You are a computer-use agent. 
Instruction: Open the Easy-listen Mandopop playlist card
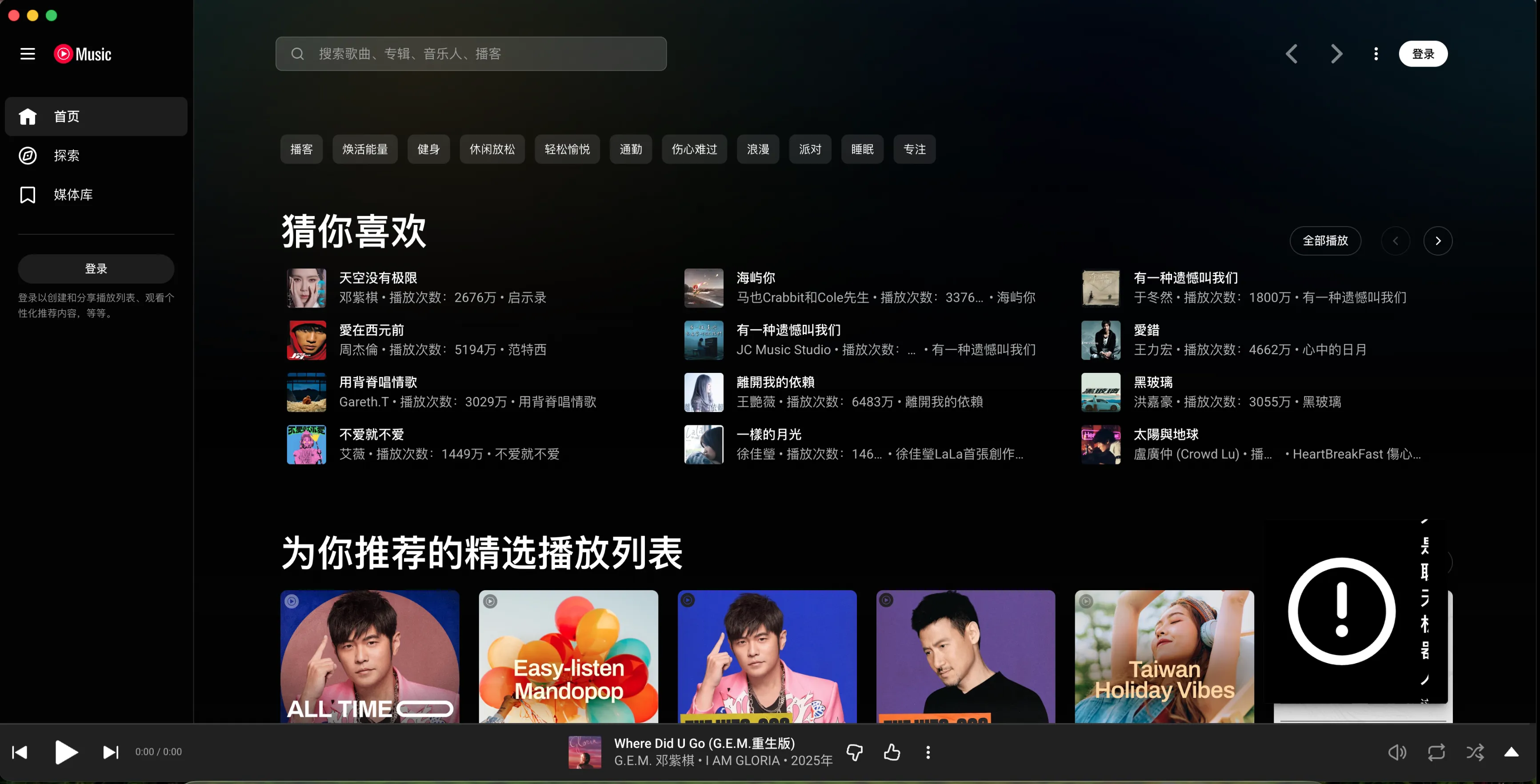(x=568, y=656)
